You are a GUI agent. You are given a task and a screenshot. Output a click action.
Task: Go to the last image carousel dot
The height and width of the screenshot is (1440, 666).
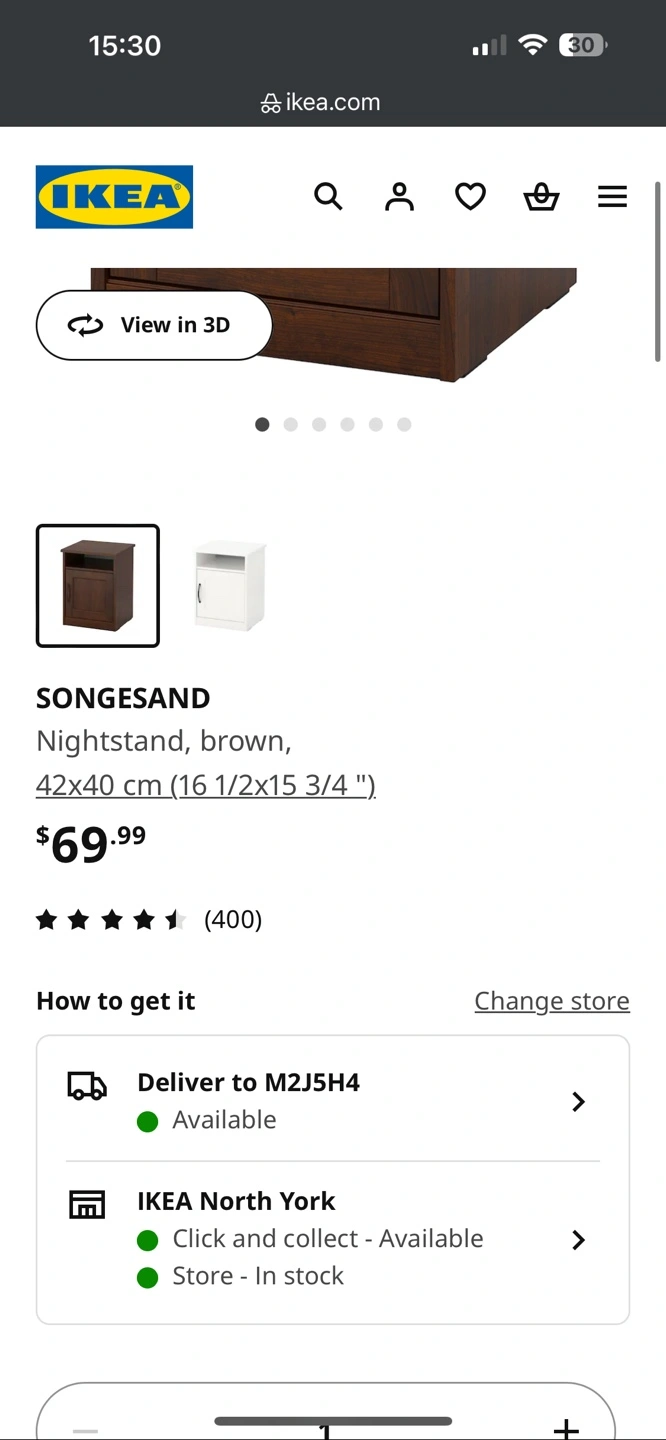coord(404,424)
